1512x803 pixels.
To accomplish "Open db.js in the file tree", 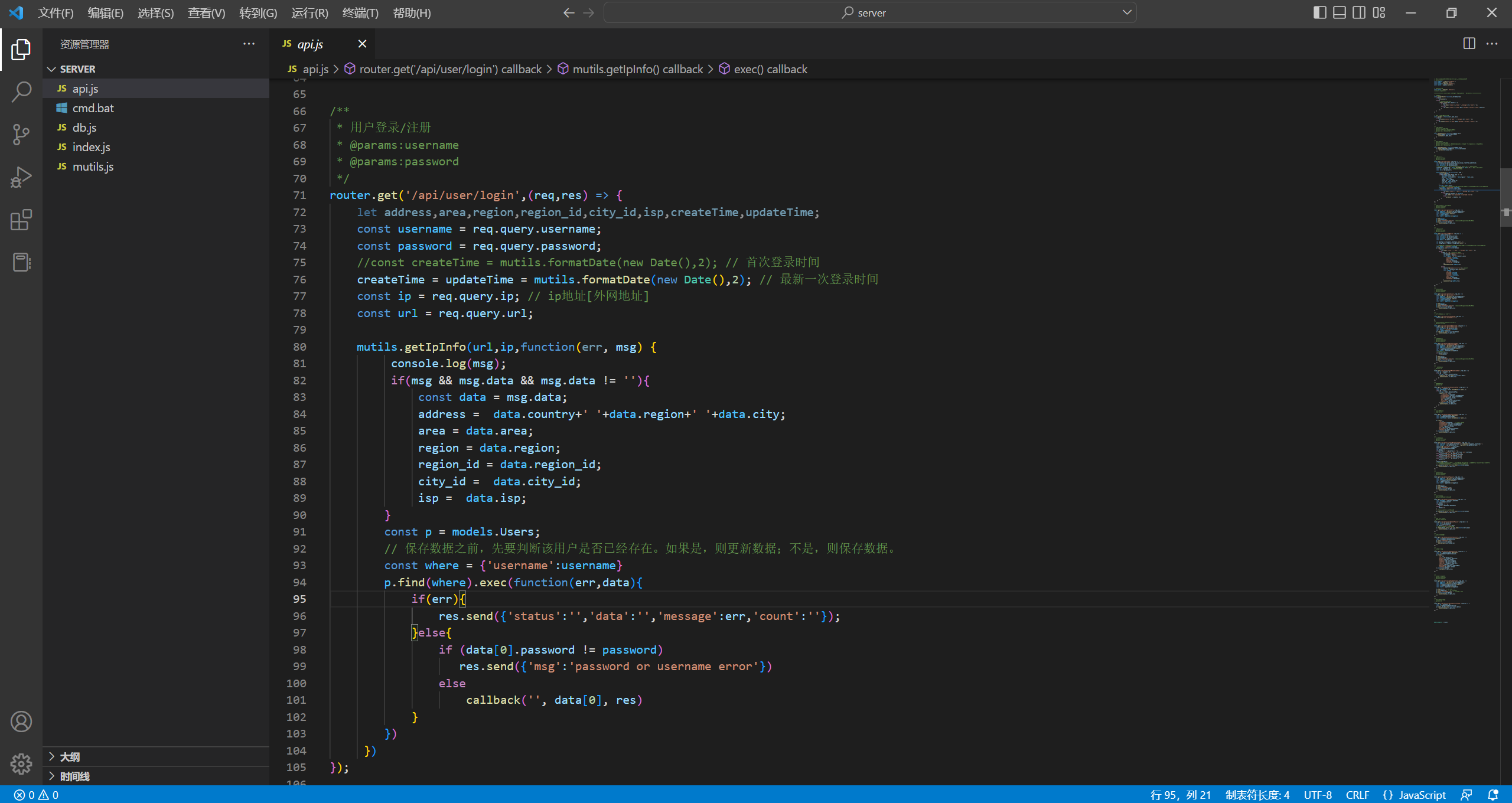I will pyautogui.click(x=156, y=128).
